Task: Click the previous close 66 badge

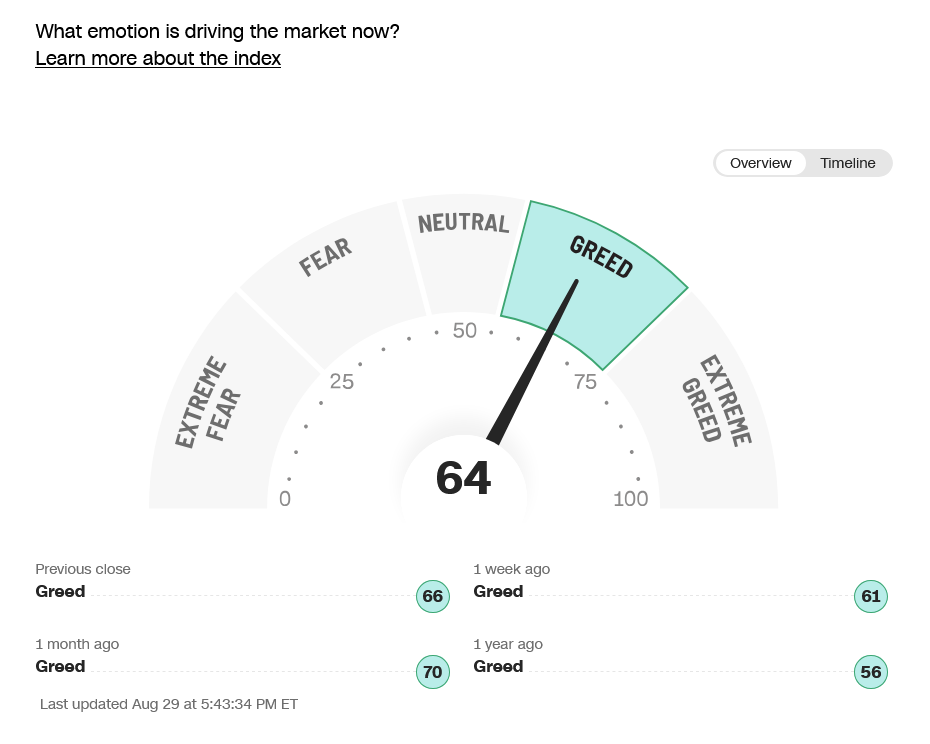Action: click(x=433, y=596)
